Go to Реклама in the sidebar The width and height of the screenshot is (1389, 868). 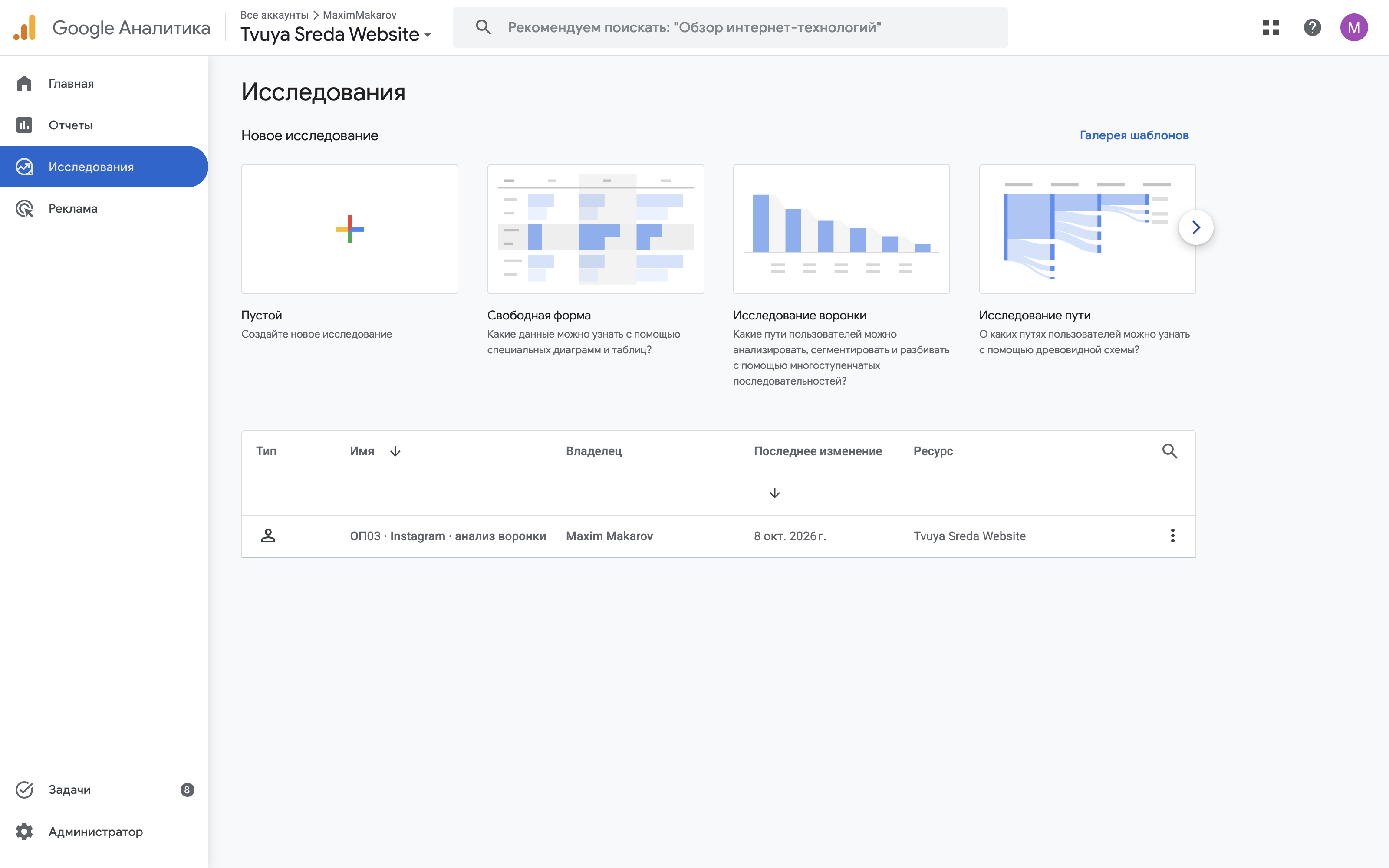[104, 208]
